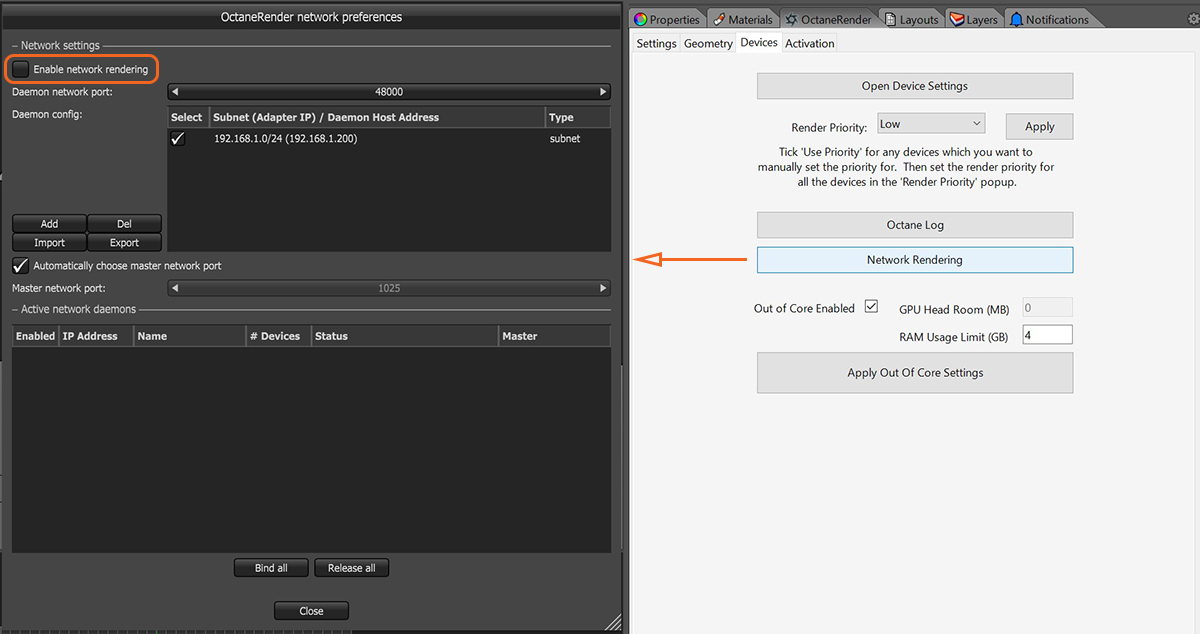Click the Subnet / Daemon Host Address column header
This screenshot has width=1200, height=634.
tap(377, 117)
